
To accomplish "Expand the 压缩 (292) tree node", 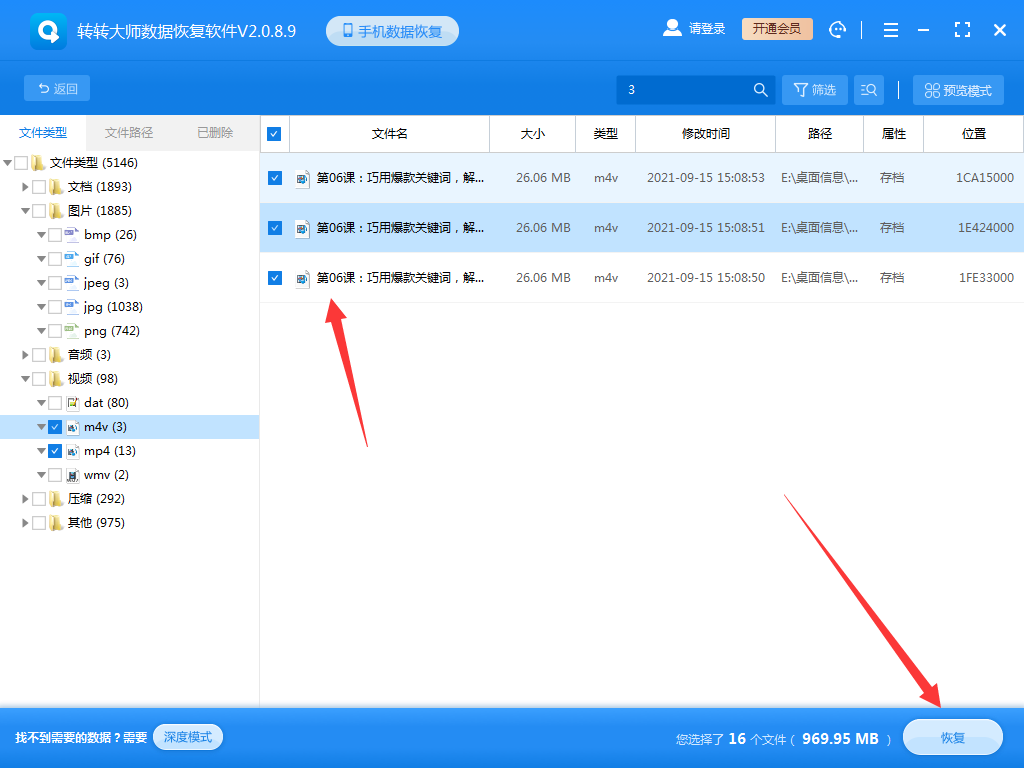I will [x=24, y=498].
